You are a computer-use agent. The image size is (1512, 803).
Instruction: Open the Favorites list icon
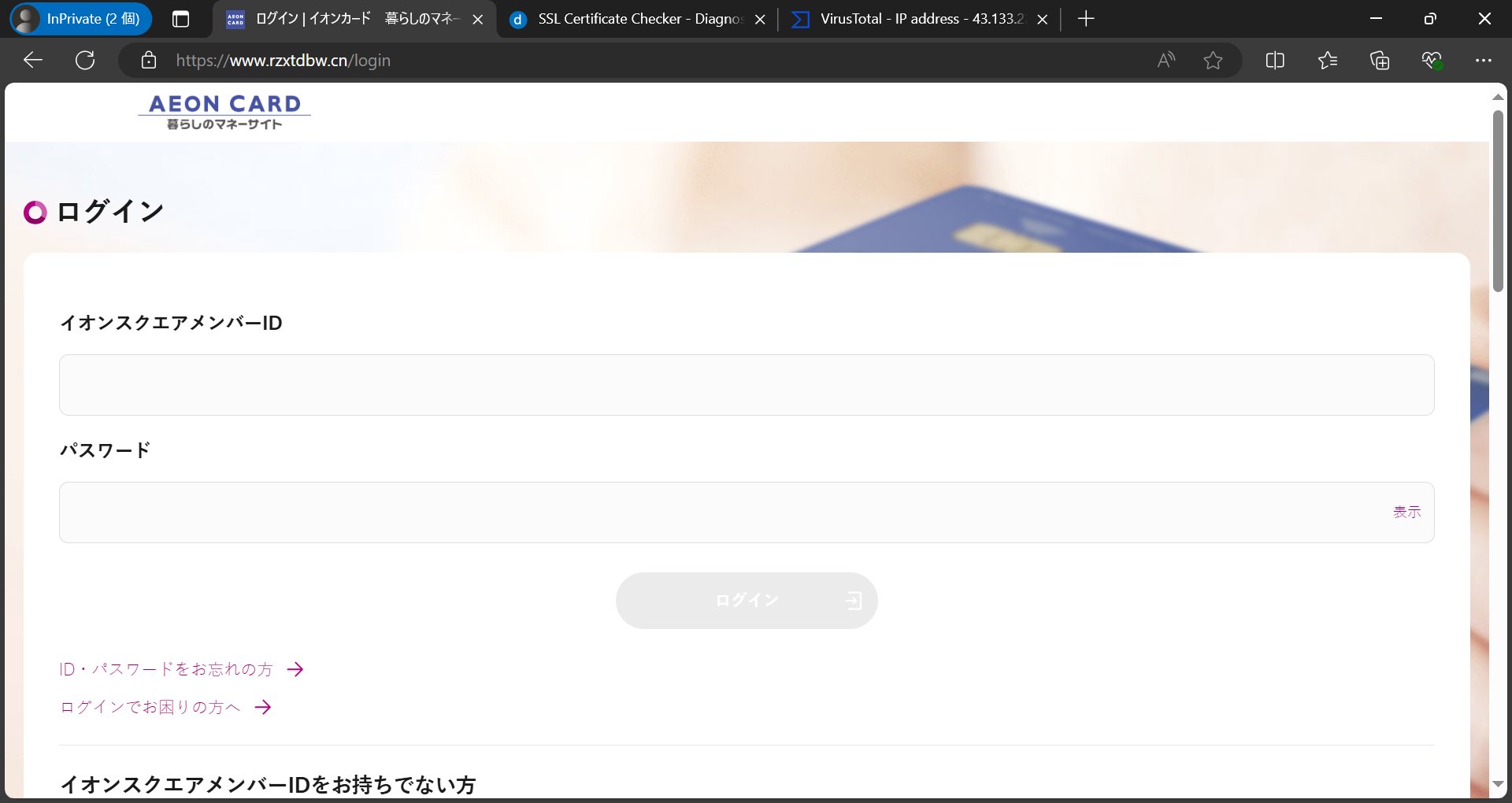click(x=1328, y=60)
